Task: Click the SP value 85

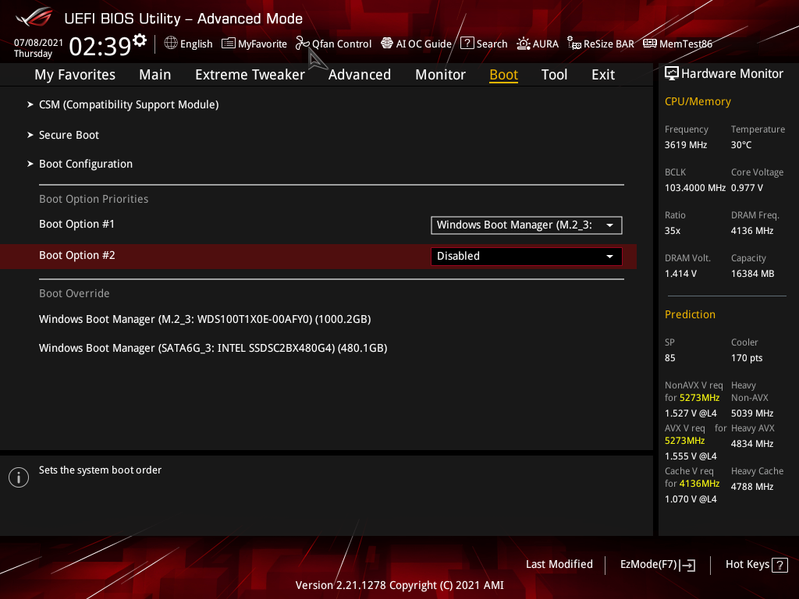Action: point(670,358)
